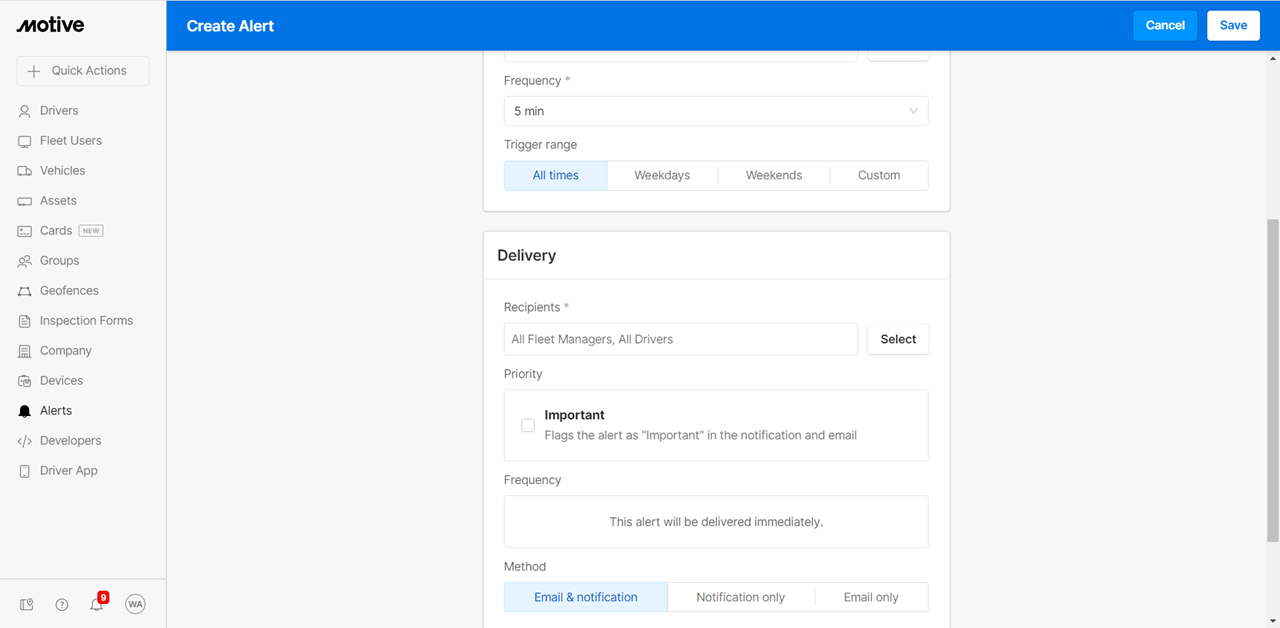The height and width of the screenshot is (628, 1280).
Task: Check the Important priority checkbox
Action: 528,425
